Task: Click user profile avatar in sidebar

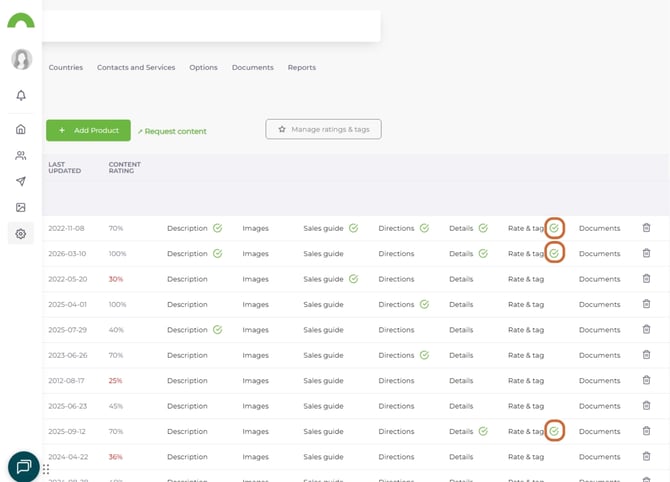Action: pyautogui.click(x=21, y=59)
